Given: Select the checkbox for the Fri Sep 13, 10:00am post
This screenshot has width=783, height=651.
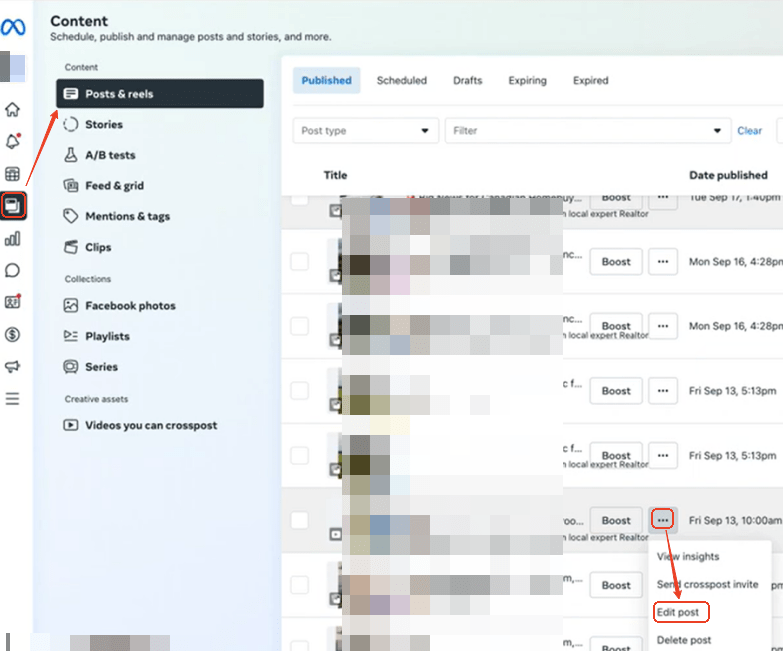Looking at the screenshot, I should click(x=300, y=520).
